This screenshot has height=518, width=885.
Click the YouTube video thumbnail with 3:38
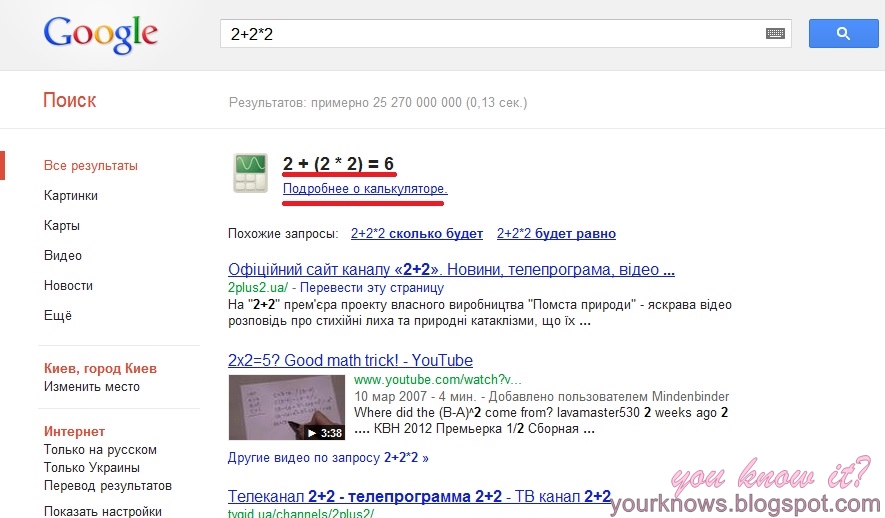287,407
